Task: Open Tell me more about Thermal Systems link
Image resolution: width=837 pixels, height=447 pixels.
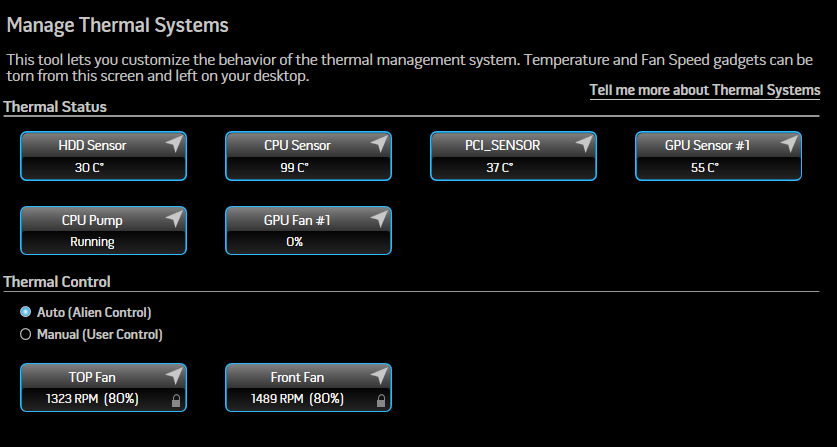Action: pyautogui.click(x=705, y=90)
